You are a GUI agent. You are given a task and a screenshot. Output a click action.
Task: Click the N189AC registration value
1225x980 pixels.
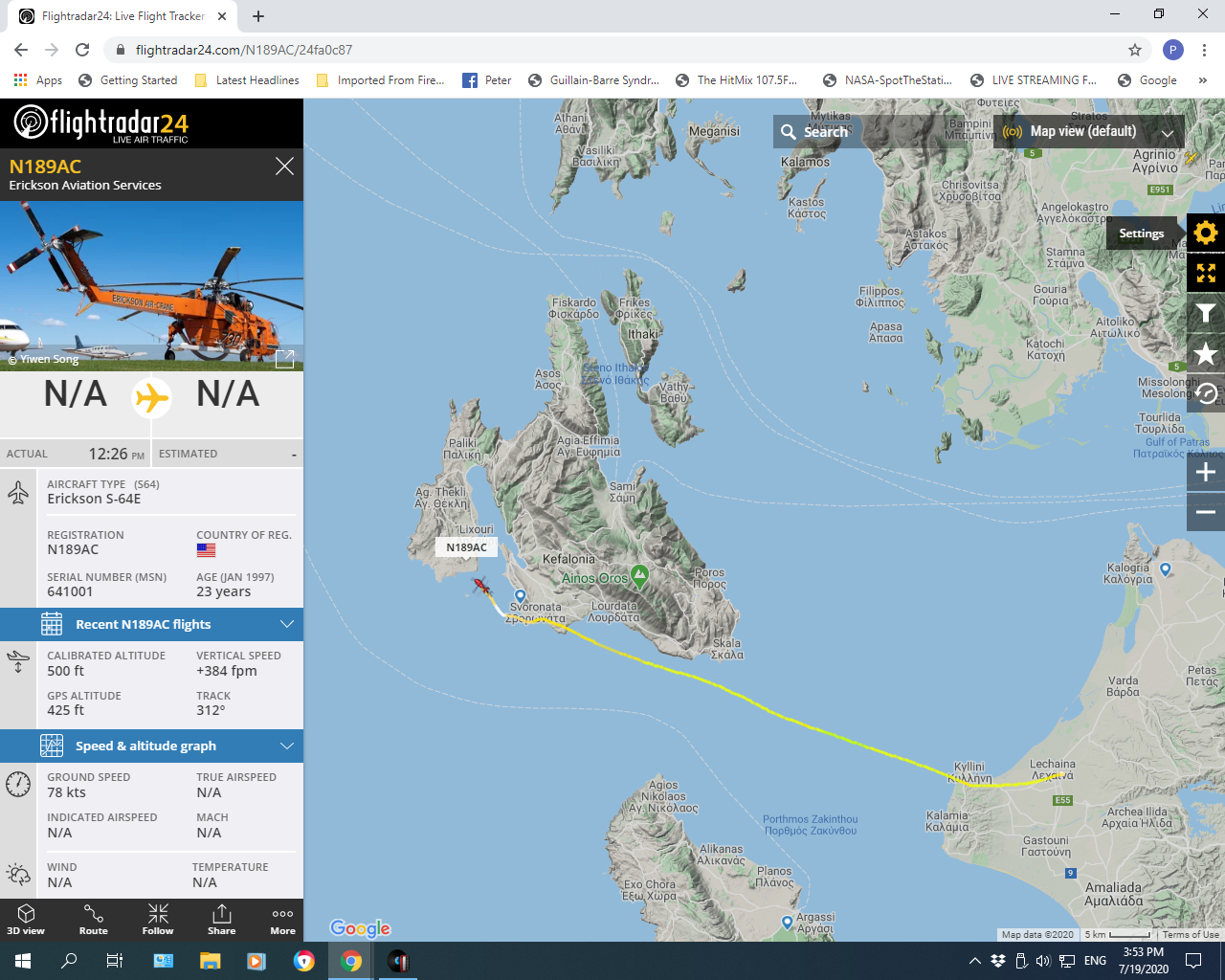point(73,549)
